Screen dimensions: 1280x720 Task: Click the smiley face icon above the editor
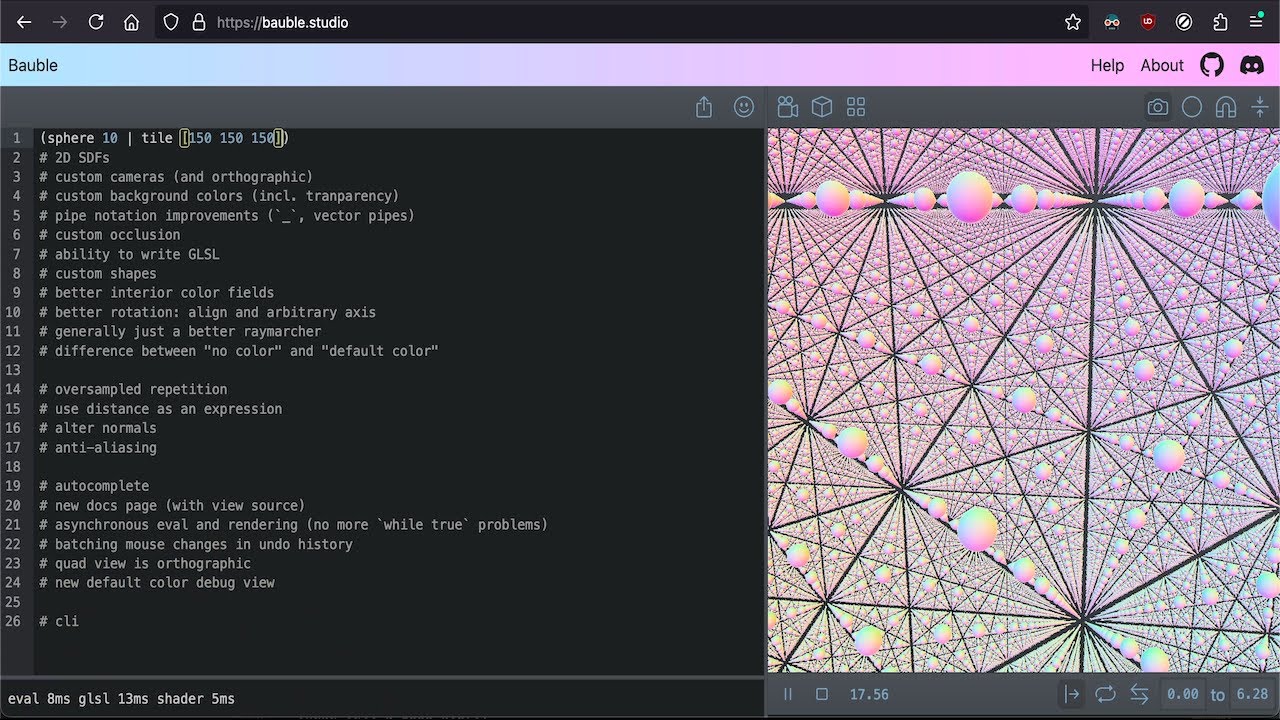tap(744, 107)
